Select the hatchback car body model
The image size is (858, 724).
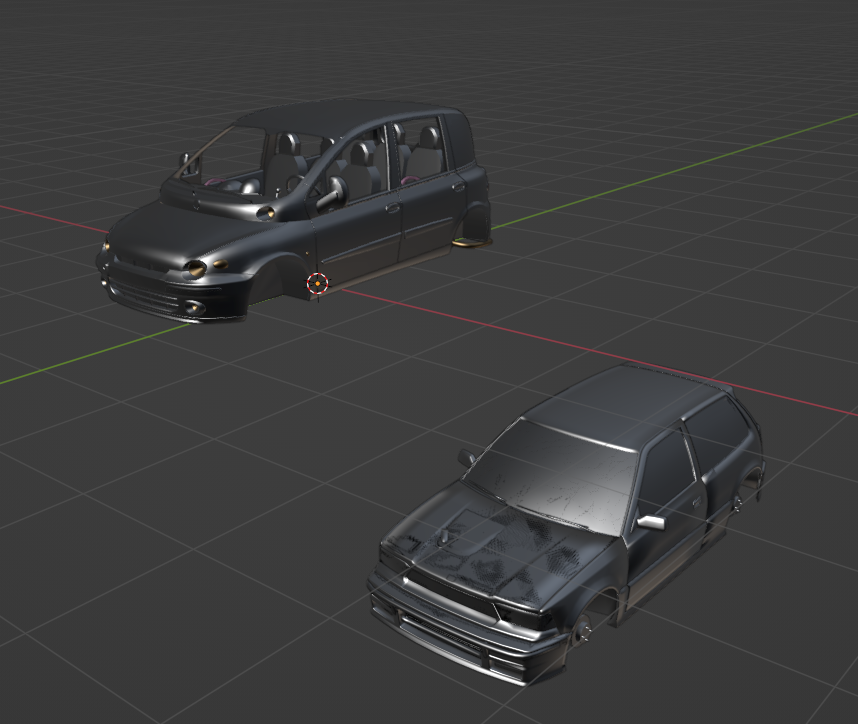(566, 523)
